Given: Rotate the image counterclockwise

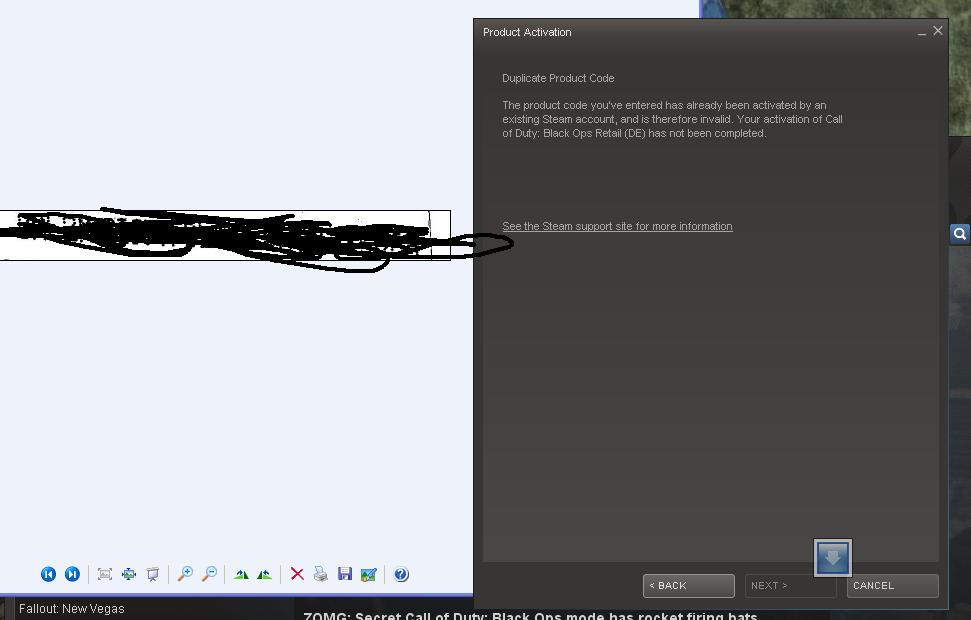Looking at the screenshot, I should pos(264,574).
